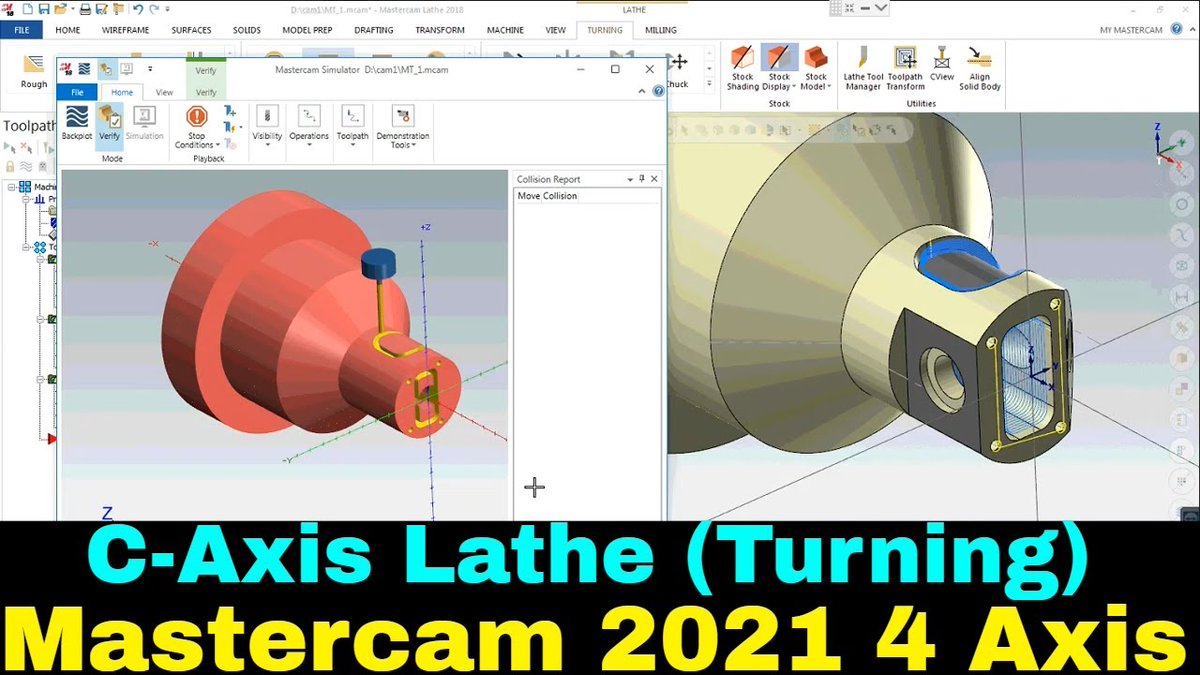Open the Stop Conditions dropdown
Image resolution: width=1200 pixels, height=675 pixels.
click(x=196, y=127)
